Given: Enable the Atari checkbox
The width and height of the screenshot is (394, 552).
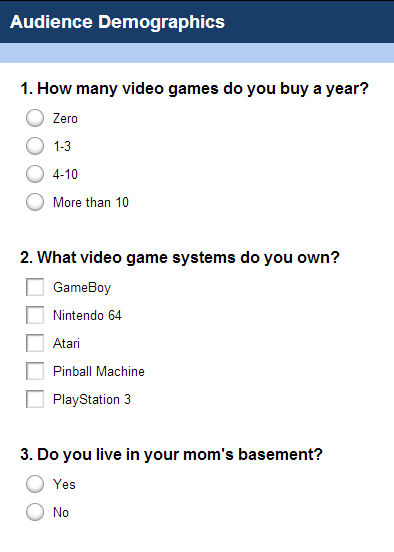Looking at the screenshot, I should click(35, 343).
